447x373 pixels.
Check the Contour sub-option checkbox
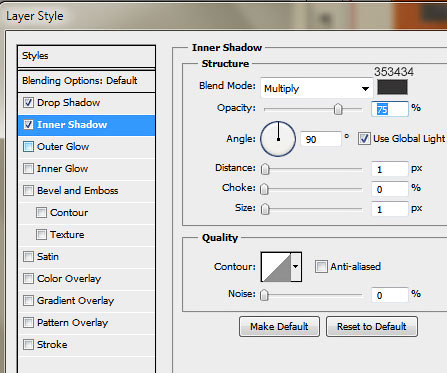(41, 212)
